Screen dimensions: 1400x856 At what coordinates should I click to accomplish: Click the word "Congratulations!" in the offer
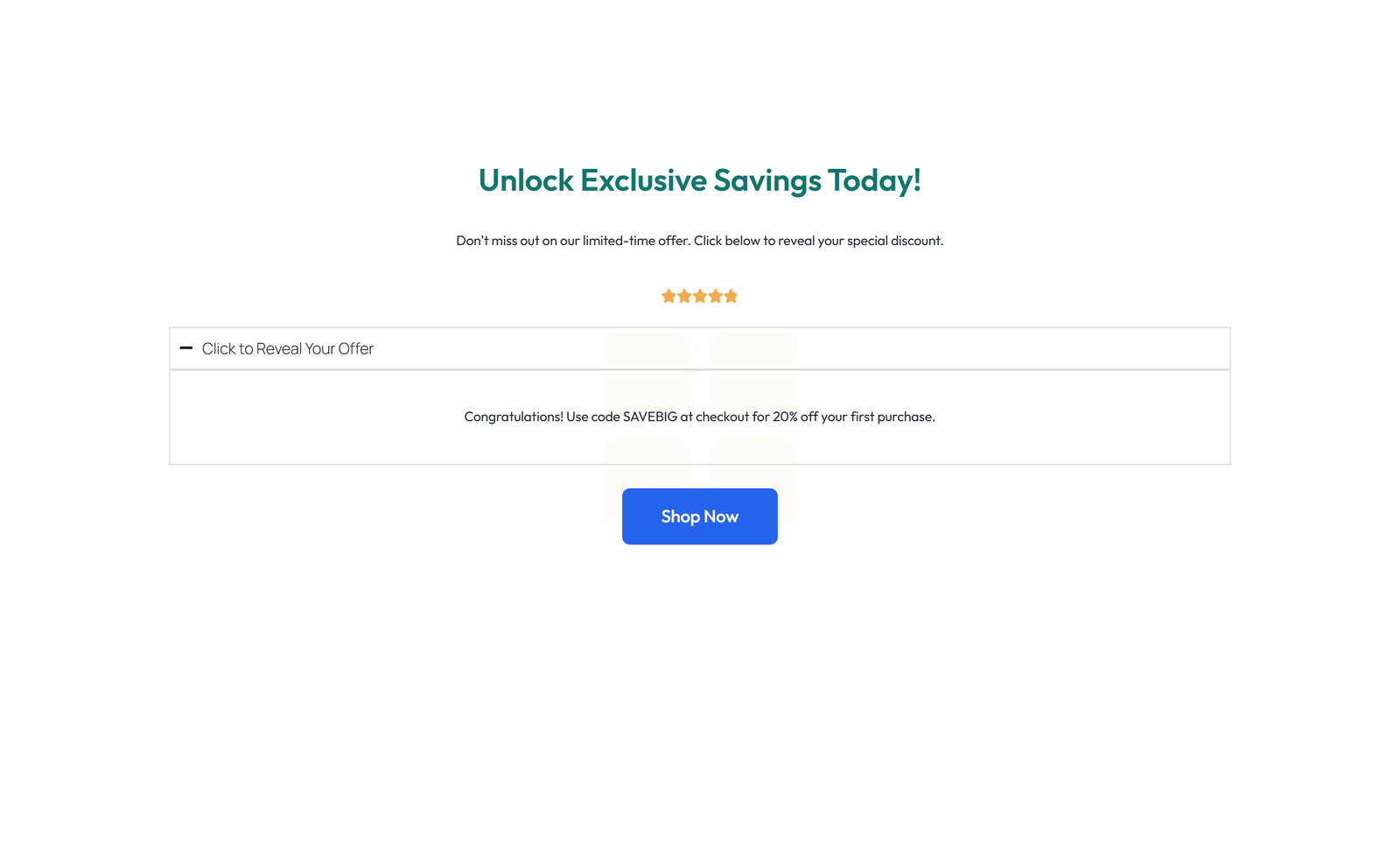tap(514, 417)
